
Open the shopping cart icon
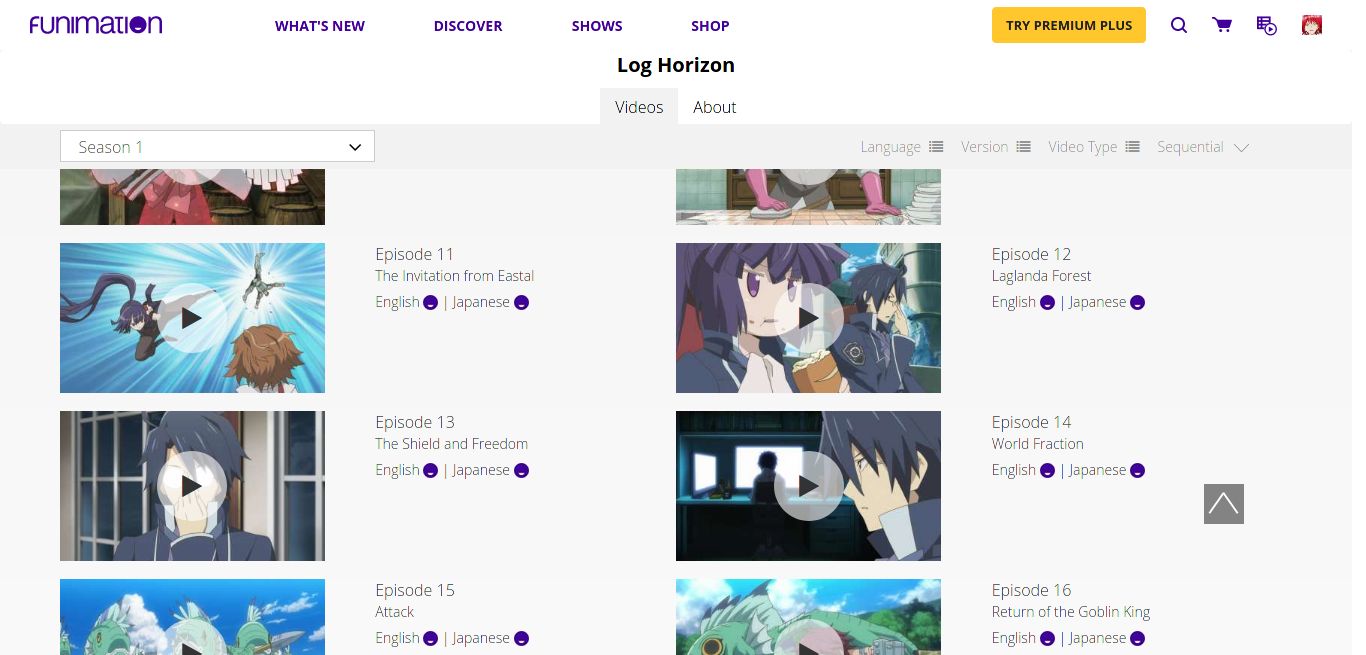click(x=1222, y=25)
